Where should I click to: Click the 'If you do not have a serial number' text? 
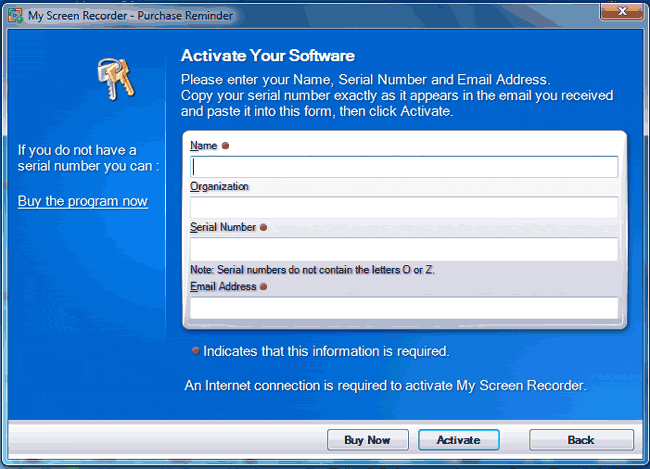(88, 158)
